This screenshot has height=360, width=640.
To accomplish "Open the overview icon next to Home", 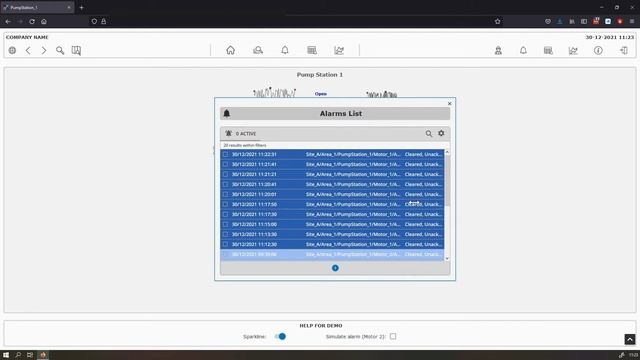I will click(x=258, y=50).
